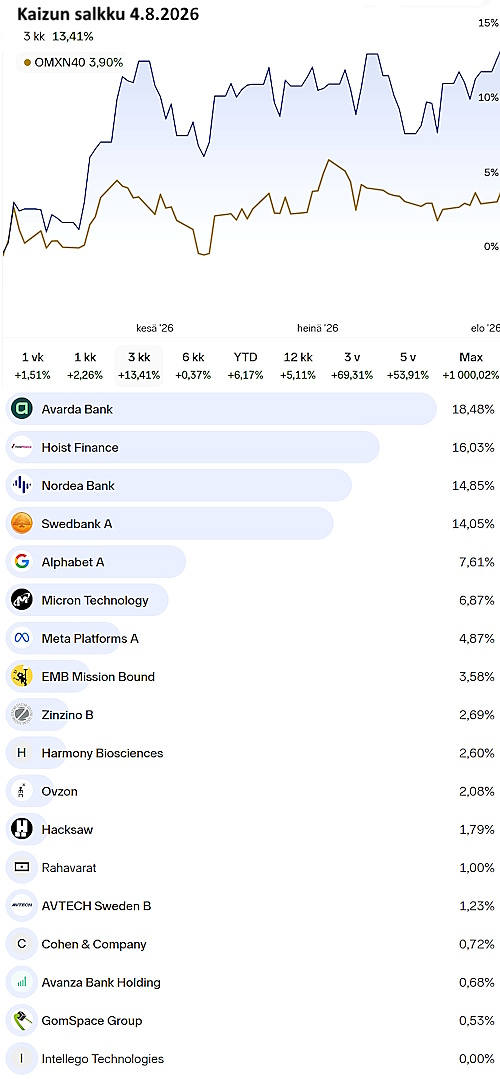Click the Hoist Finance logo icon
Image resolution: width=500 pixels, height=1079 pixels.
click(22, 447)
